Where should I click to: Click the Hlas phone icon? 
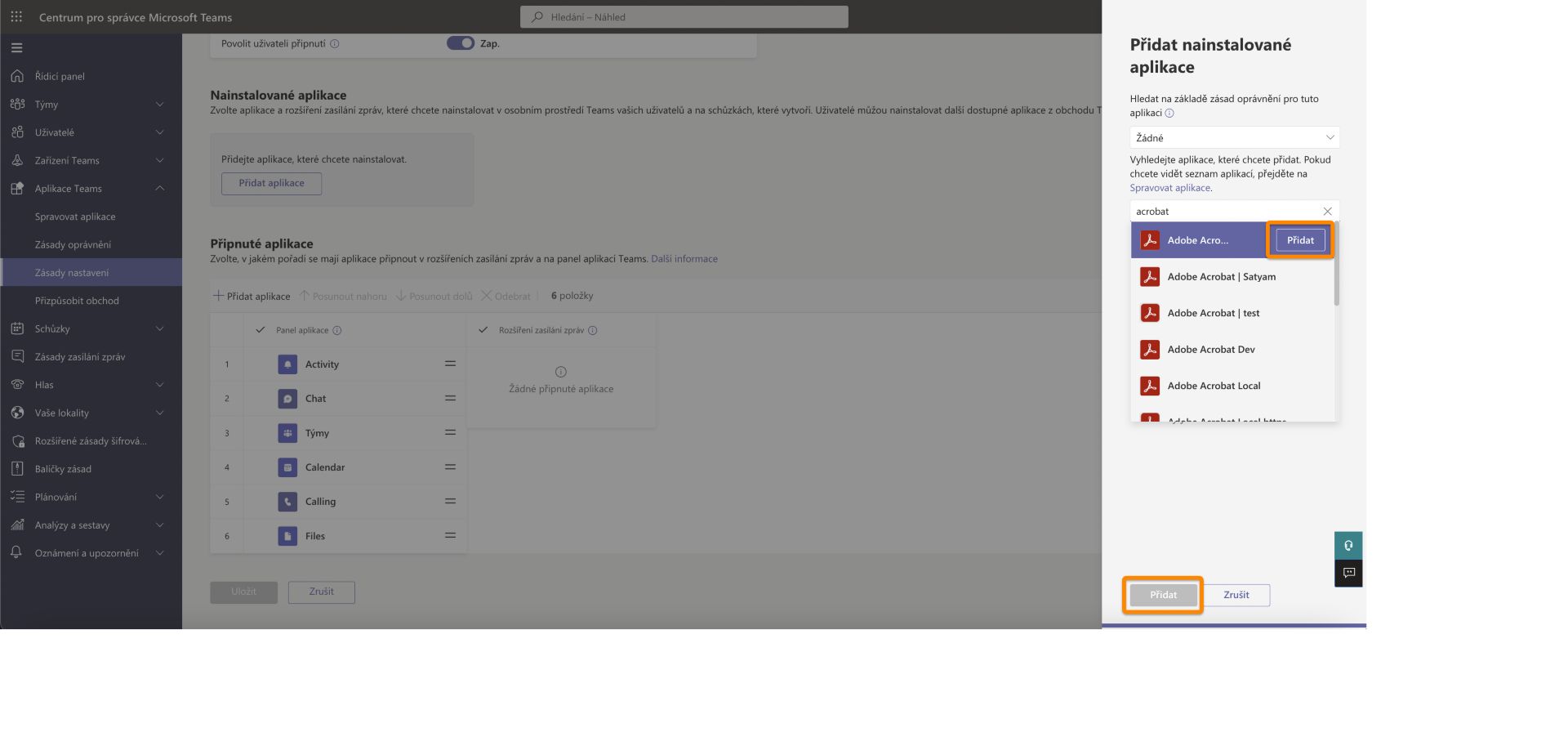point(17,384)
